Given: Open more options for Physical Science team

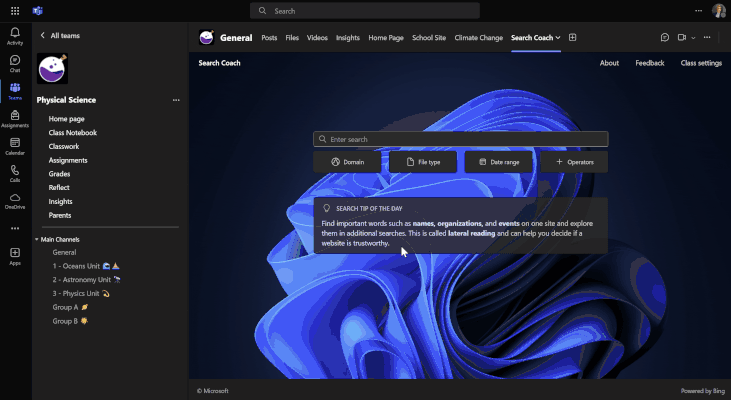Looking at the screenshot, I should coord(176,100).
